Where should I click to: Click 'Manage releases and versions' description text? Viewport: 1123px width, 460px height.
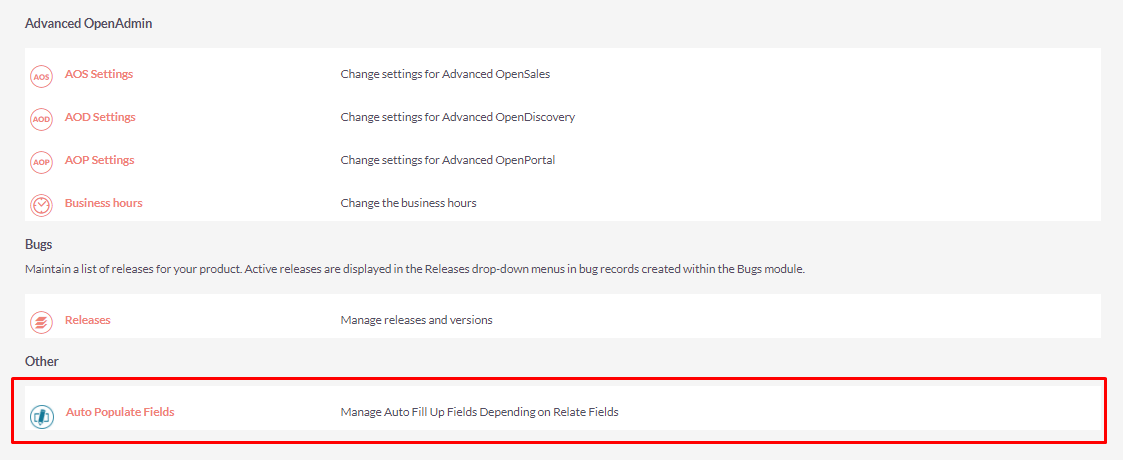click(417, 320)
